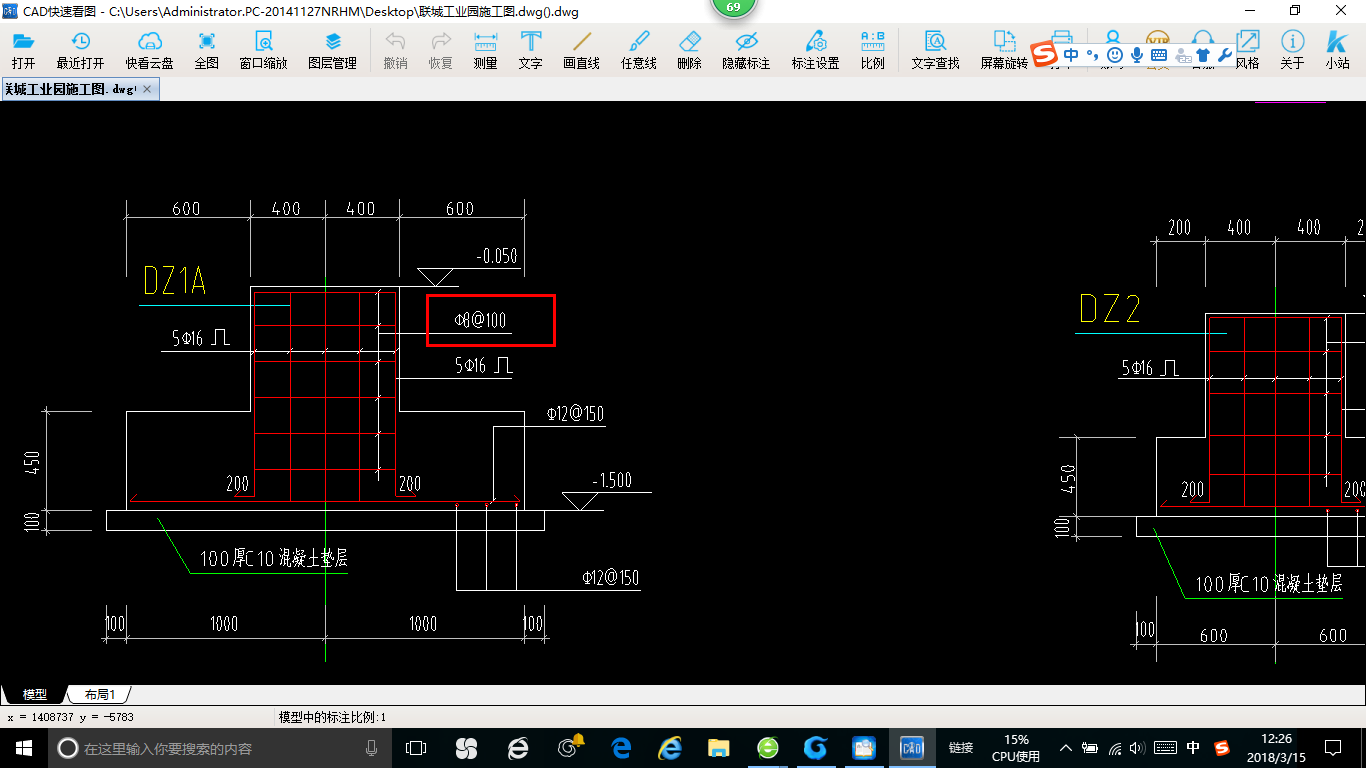1366x768 pixels.
Task: Click 100厚C10混凝土垫层 label under DZ1A
Action: [273, 559]
